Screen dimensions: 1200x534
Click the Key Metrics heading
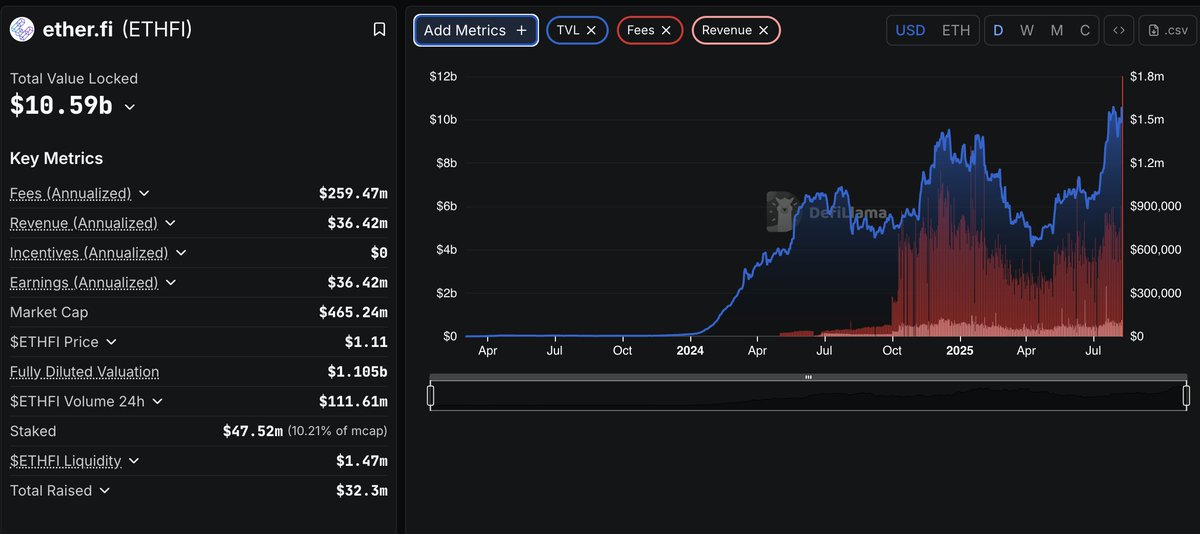[56, 158]
